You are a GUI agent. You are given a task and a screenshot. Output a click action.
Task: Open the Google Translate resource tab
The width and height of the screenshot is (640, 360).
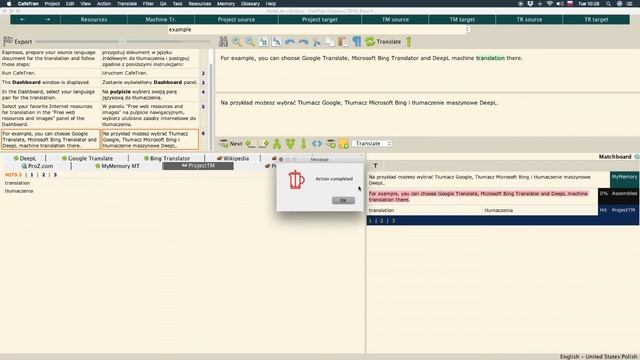87,158
